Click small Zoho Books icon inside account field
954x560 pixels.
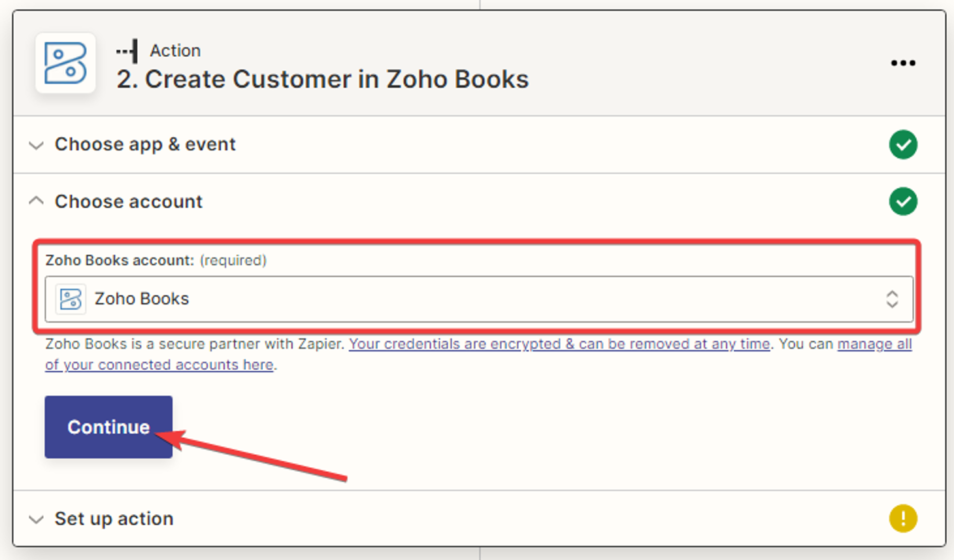70,299
